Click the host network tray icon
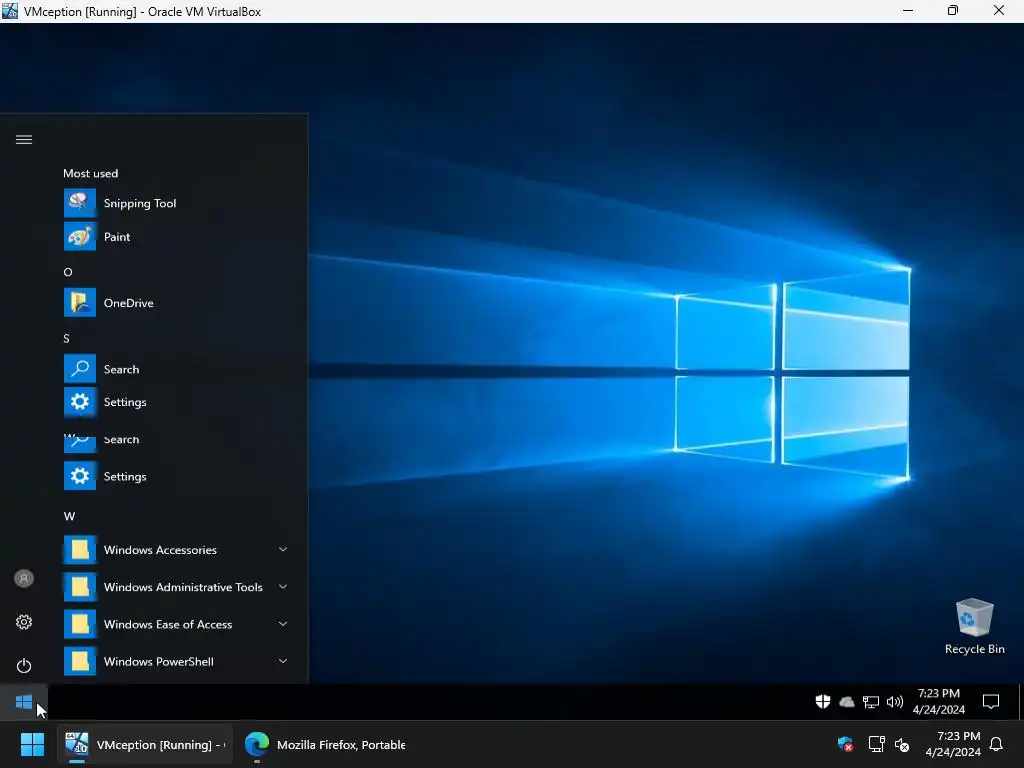This screenshot has height=768, width=1024. point(876,744)
